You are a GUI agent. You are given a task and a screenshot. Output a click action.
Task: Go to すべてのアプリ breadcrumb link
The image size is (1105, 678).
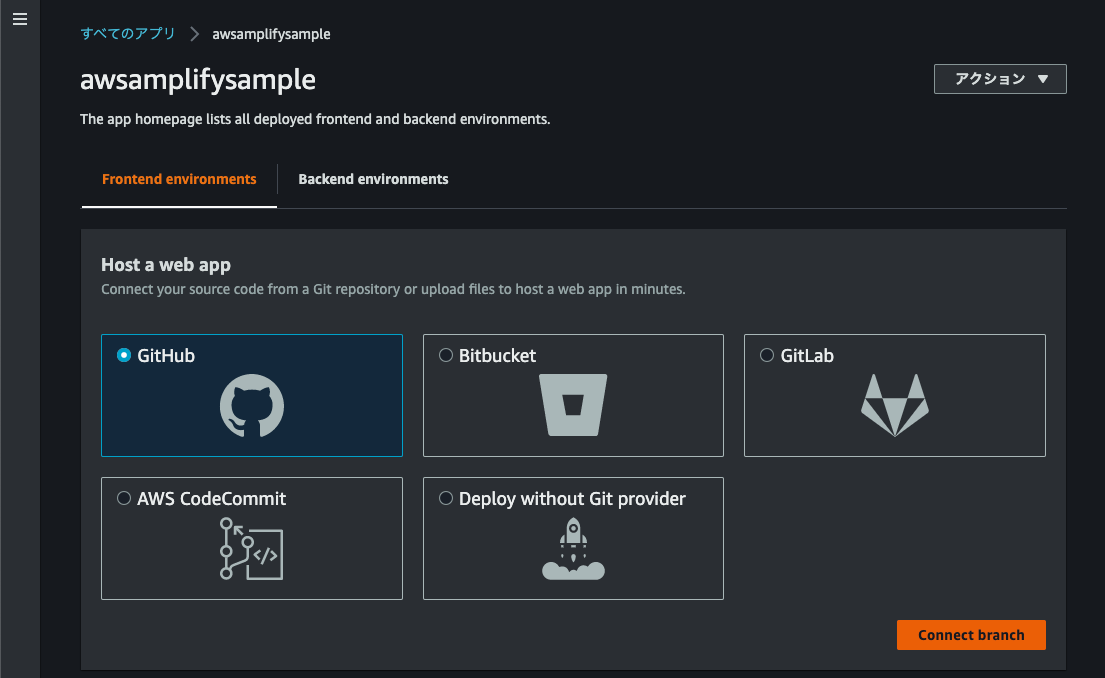point(128,34)
